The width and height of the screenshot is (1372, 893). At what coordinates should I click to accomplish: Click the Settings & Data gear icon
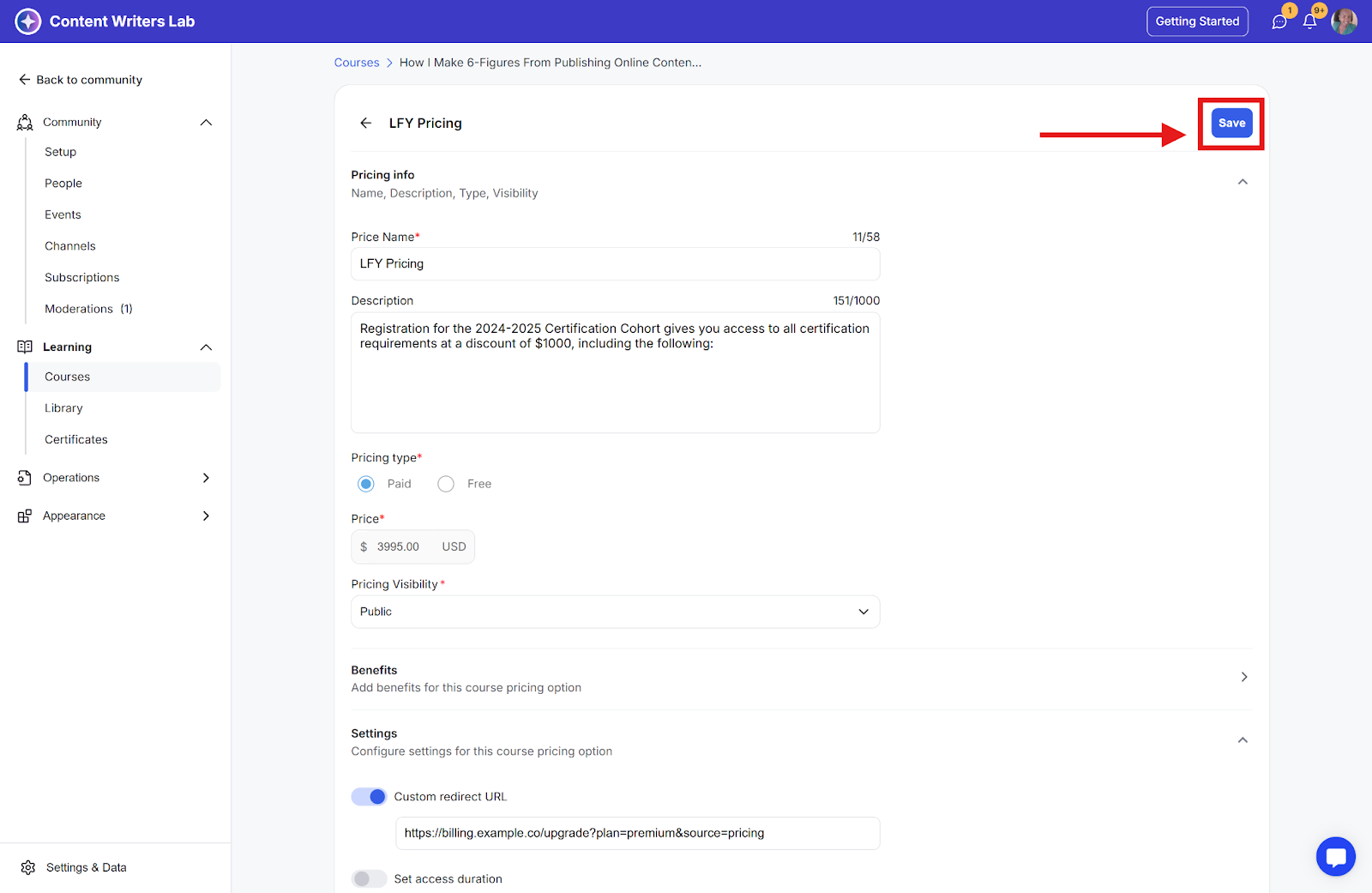tap(28, 867)
